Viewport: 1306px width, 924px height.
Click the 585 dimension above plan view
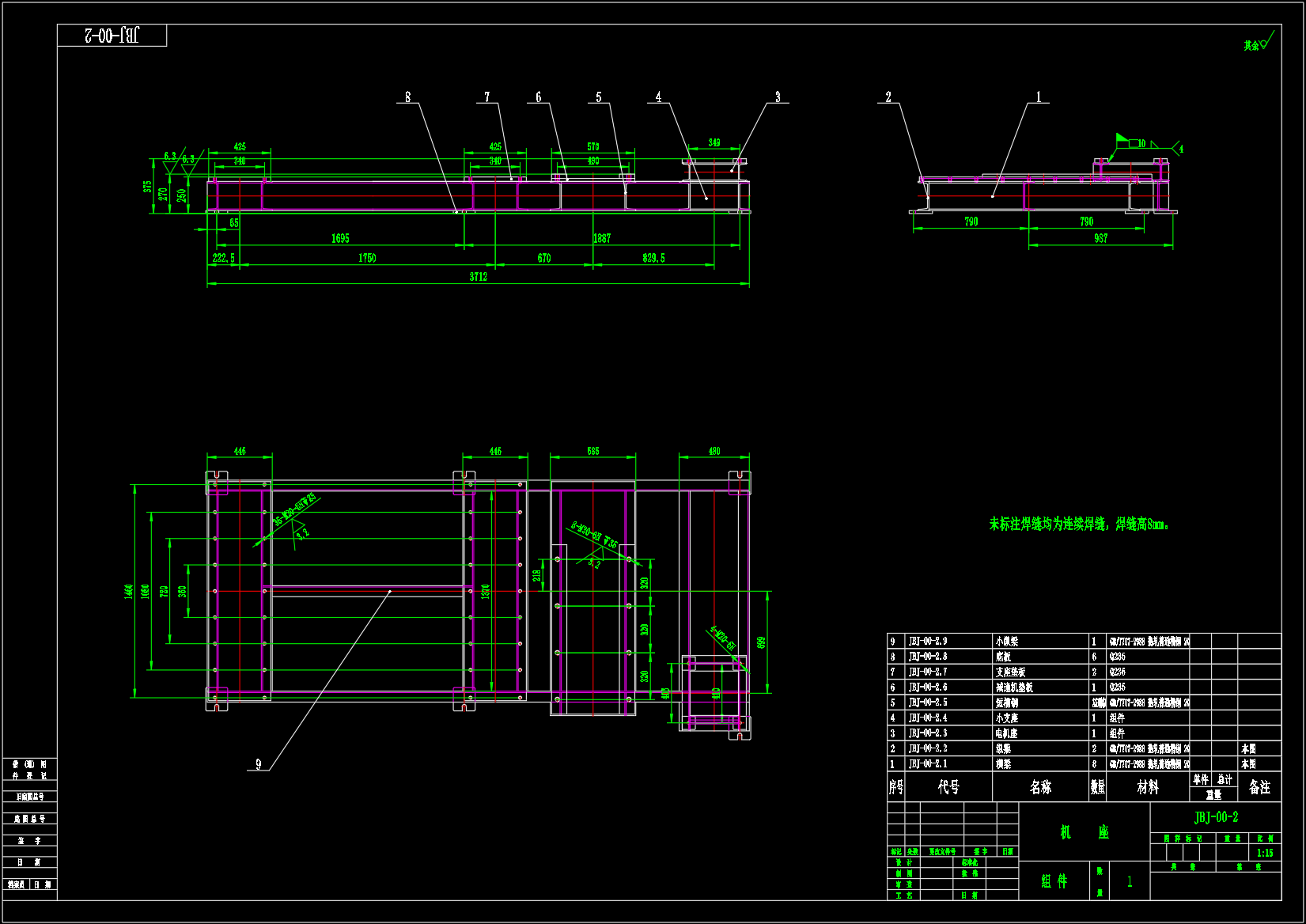(x=592, y=451)
